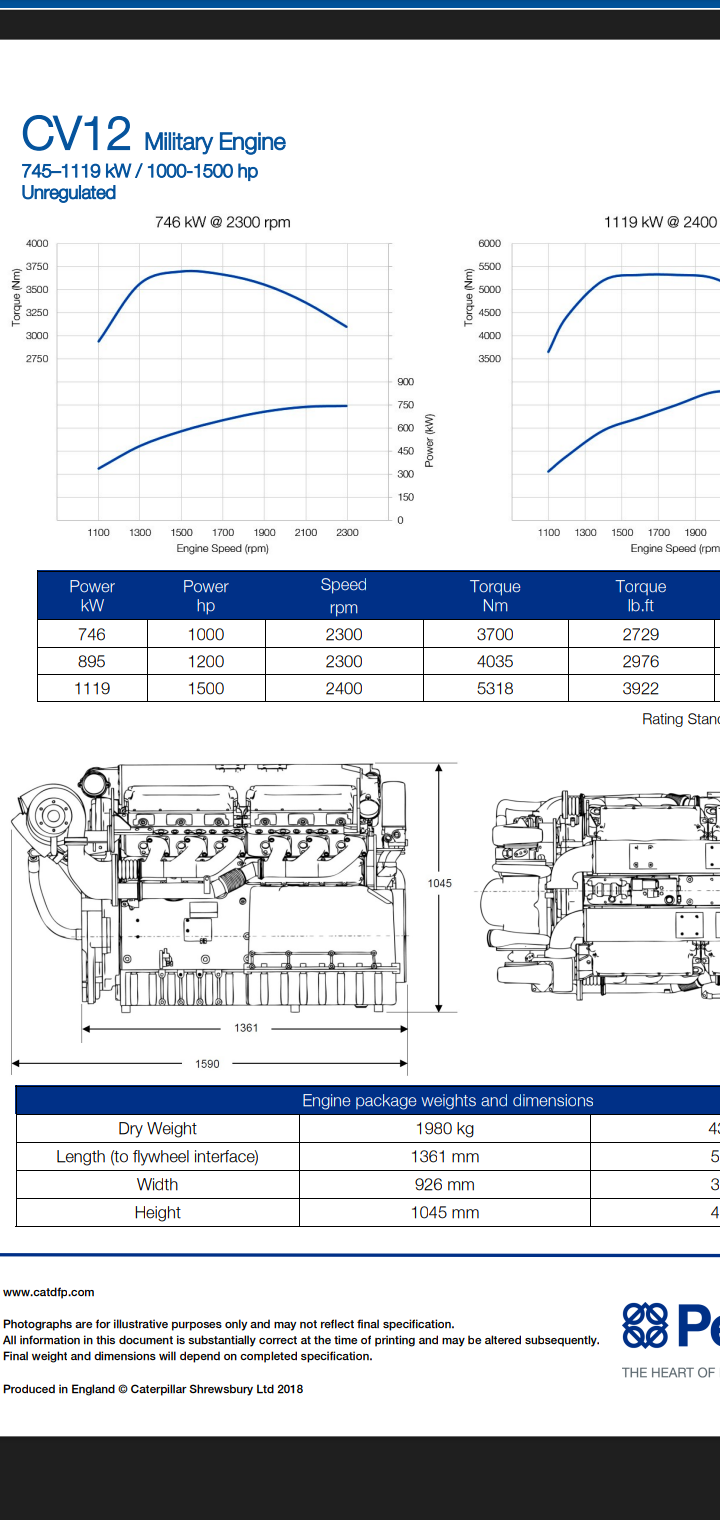The width and height of the screenshot is (720, 1520).
Task: Click the 'Power (kW)' axis label on first chart
Action: coord(429,441)
